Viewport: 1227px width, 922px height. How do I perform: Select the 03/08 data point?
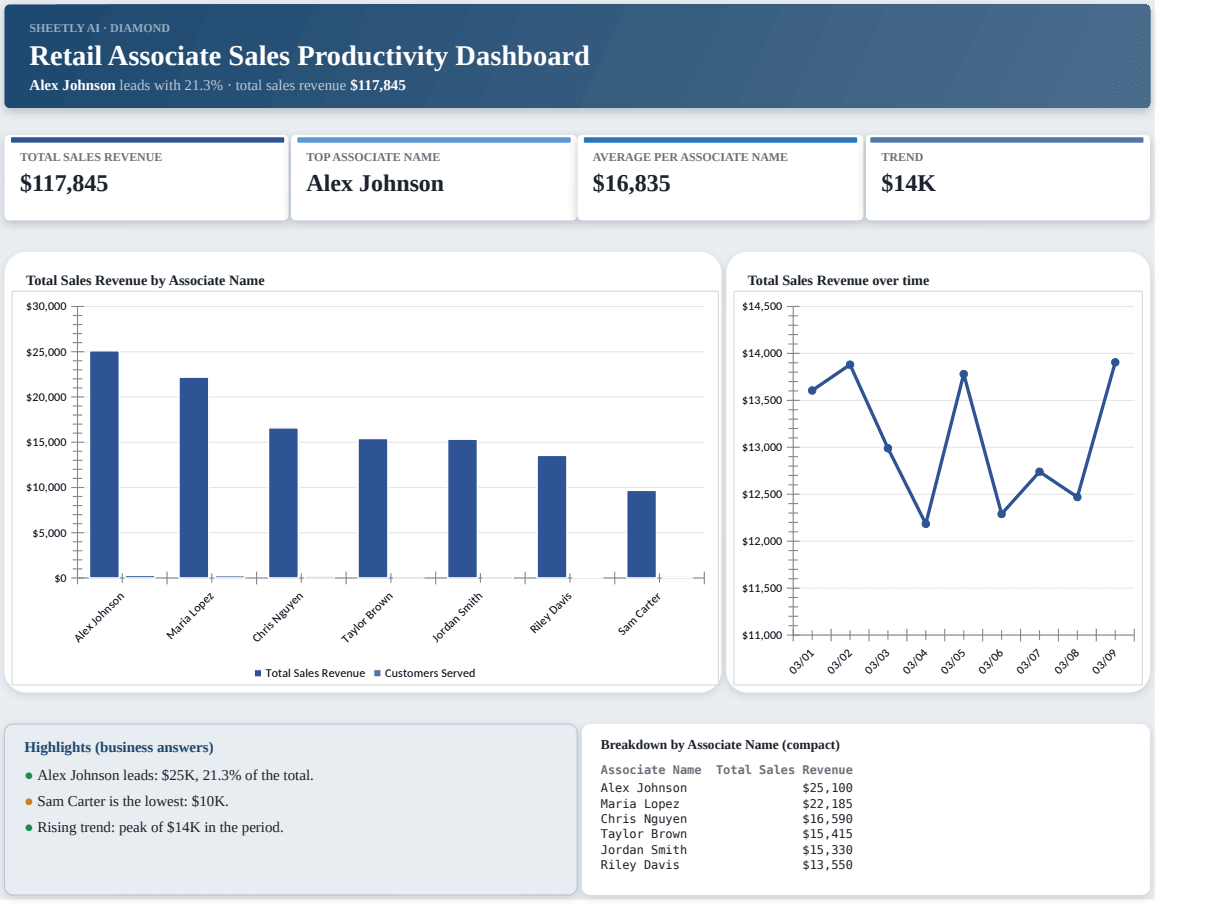tap(1077, 497)
